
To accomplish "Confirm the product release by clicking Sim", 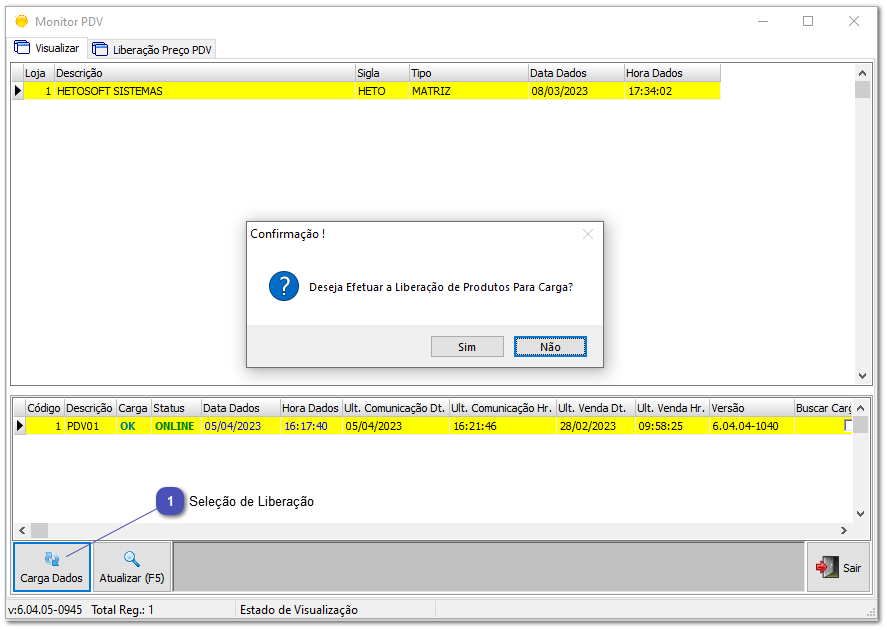I will (466, 346).
